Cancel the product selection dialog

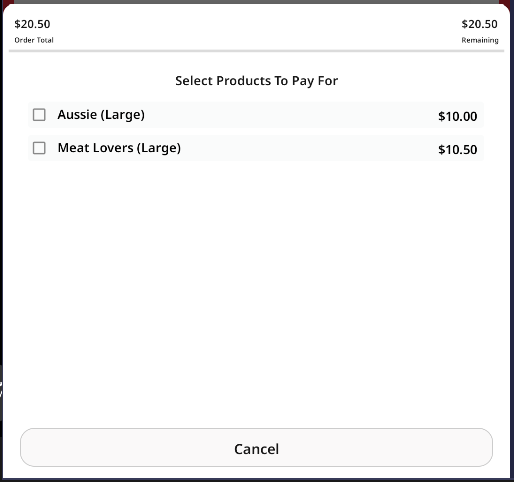click(256, 447)
